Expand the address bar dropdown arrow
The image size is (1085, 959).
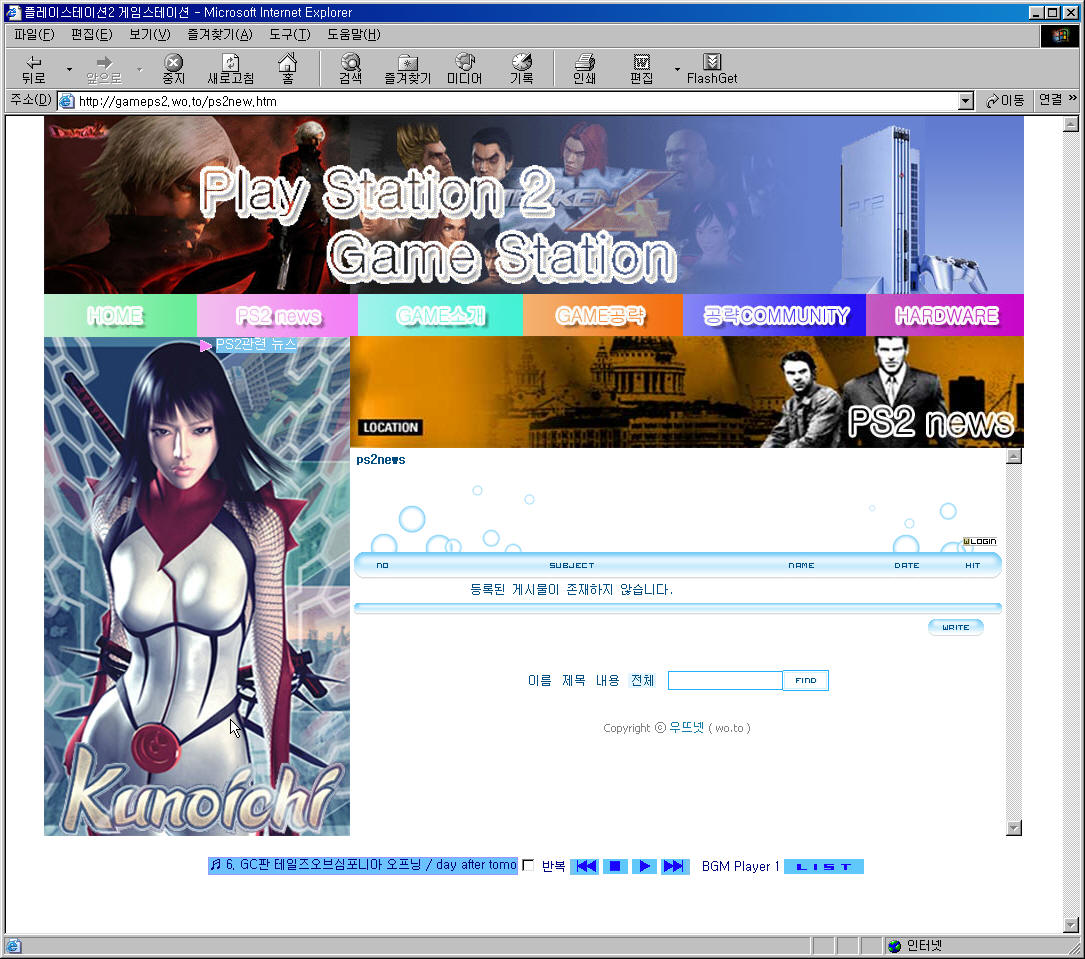pyautogui.click(x=965, y=101)
